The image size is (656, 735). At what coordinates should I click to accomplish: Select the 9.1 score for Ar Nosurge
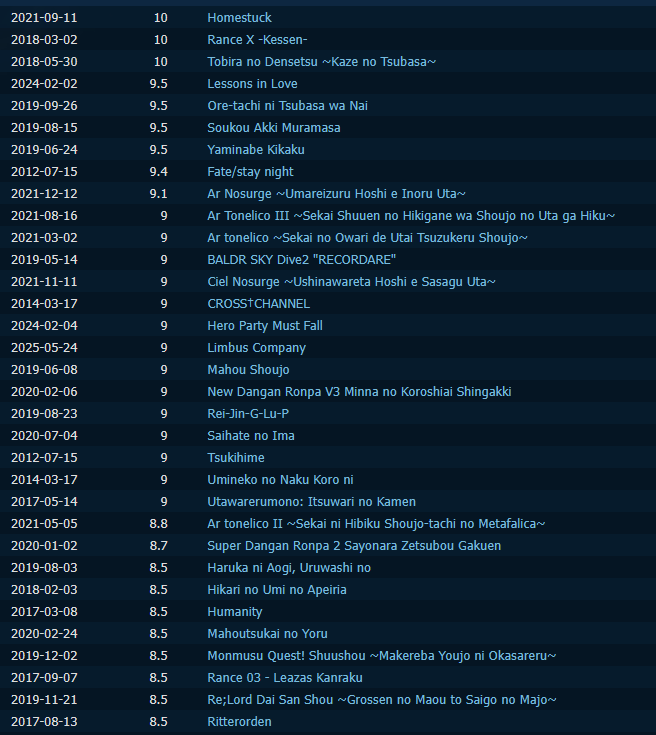click(x=158, y=194)
